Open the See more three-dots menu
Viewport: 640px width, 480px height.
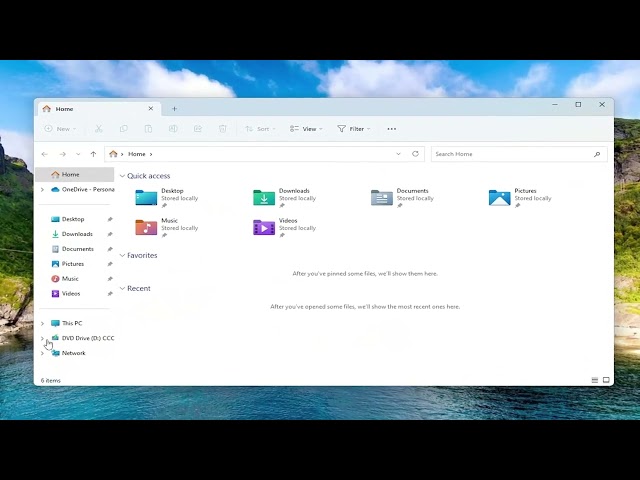392,129
